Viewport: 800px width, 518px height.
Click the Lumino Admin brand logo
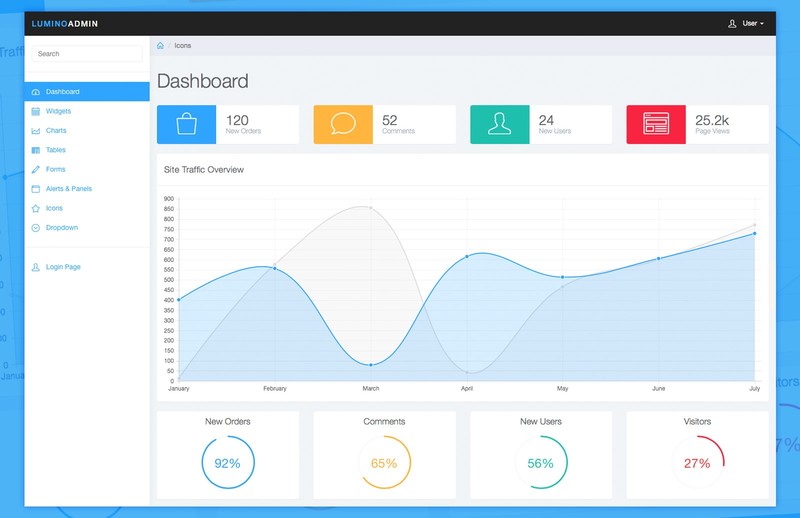(65, 24)
